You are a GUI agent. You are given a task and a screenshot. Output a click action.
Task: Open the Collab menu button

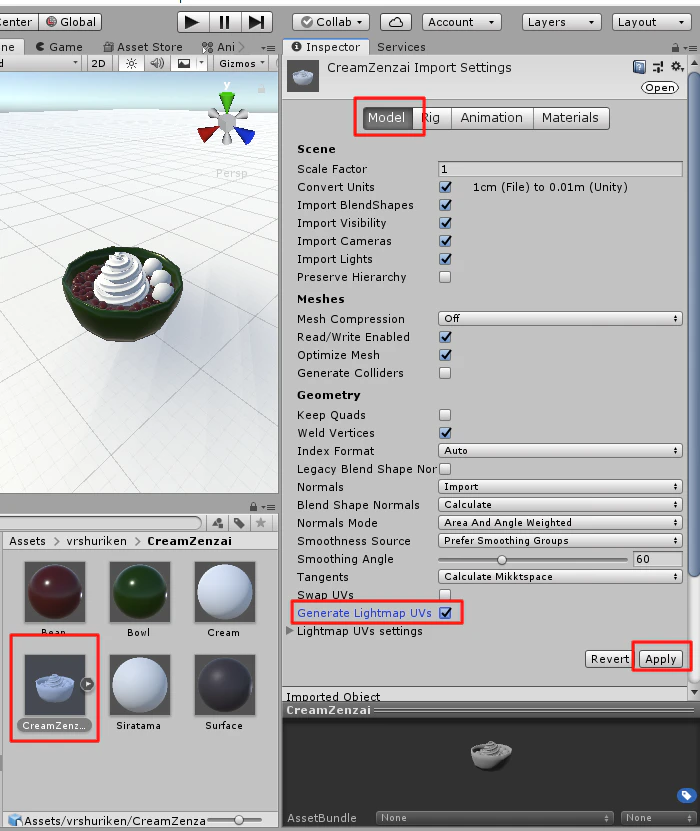click(331, 22)
